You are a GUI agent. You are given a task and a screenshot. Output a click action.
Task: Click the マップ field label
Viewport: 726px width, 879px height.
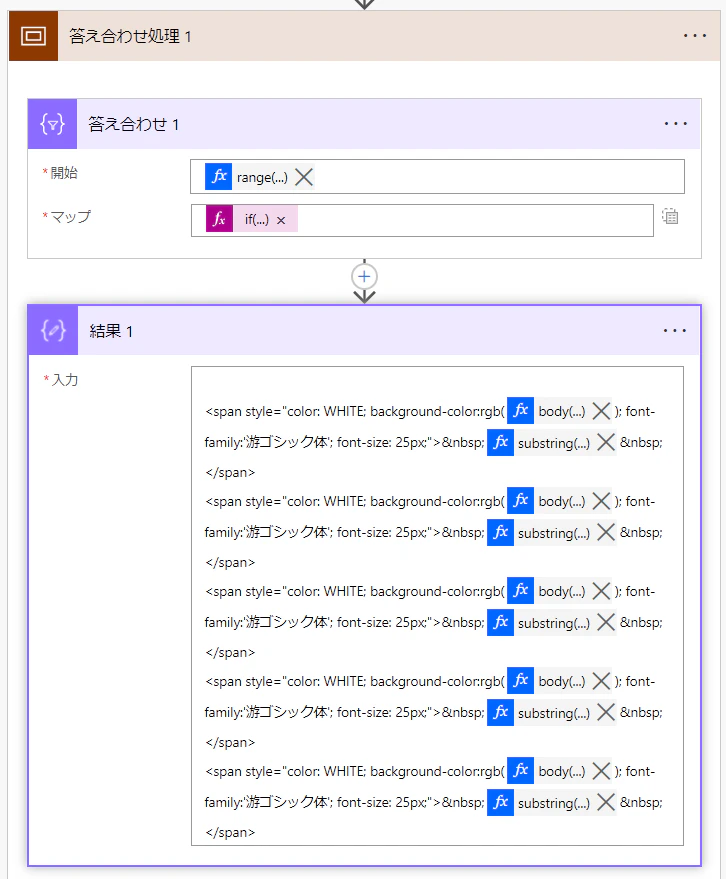tap(70, 216)
